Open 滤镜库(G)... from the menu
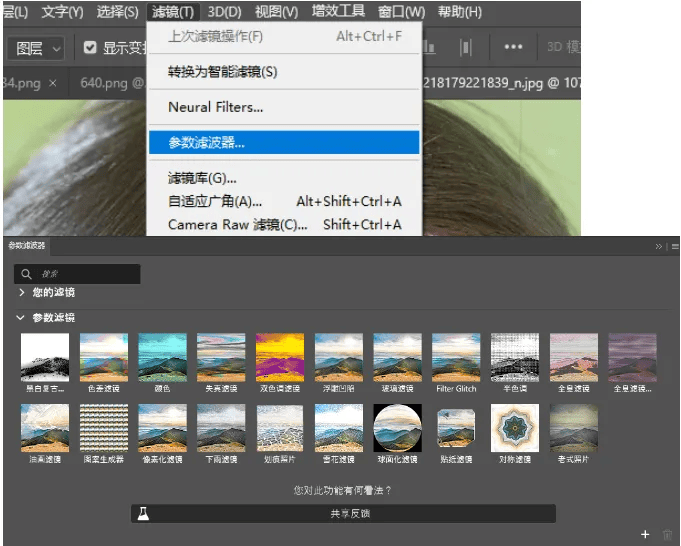681x546 pixels. (284, 178)
